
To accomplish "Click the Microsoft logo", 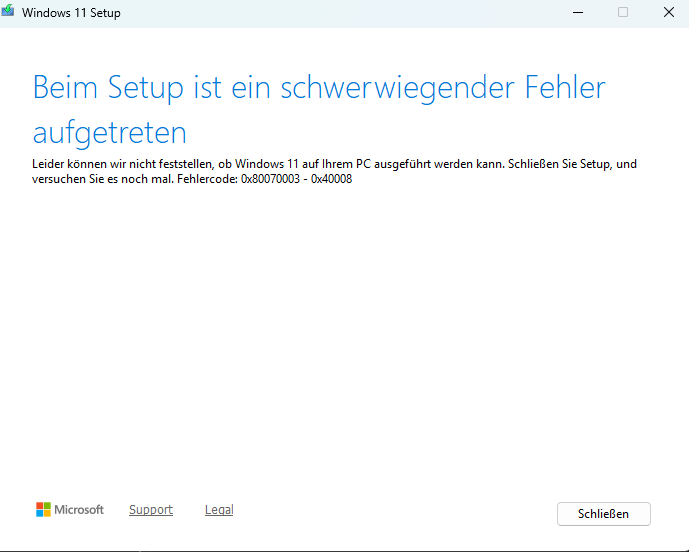I will click(70, 510).
